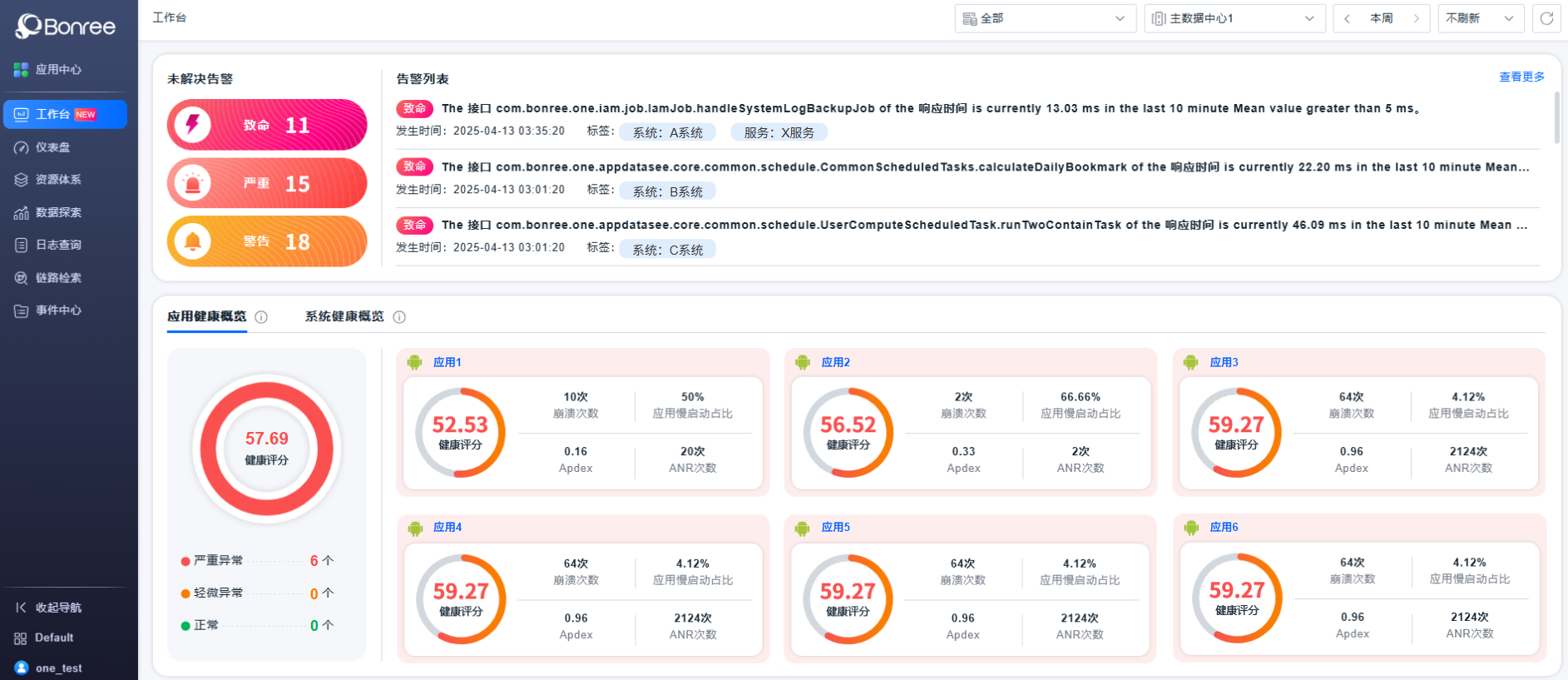Click the info icon beside 系统健康概览
Viewport: 1568px width, 680px height.
399,317
